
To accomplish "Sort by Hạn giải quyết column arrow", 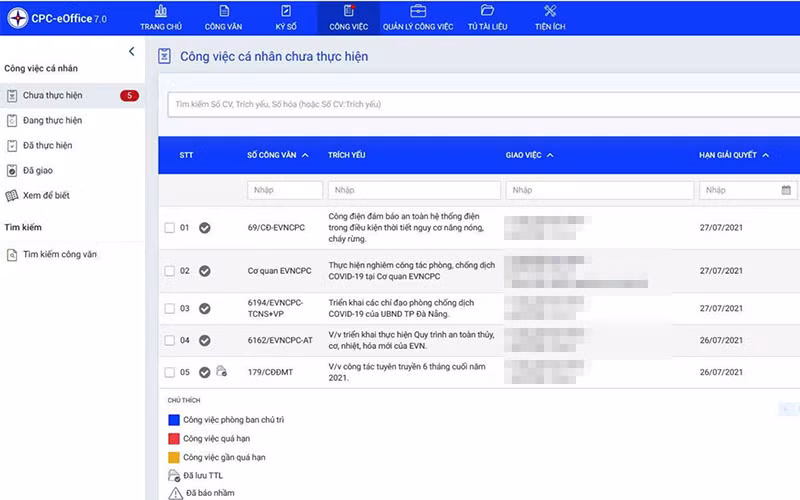I will [x=765, y=156].
